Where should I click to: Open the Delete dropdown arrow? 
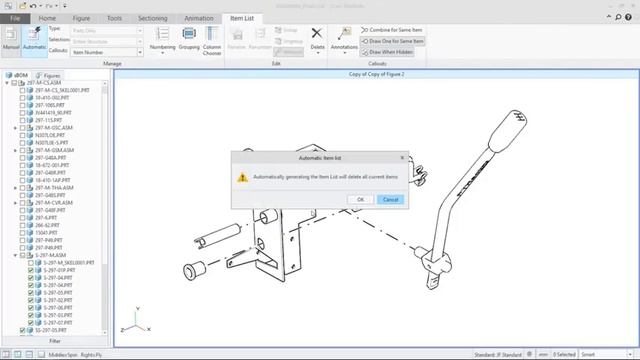click(317, 53)
